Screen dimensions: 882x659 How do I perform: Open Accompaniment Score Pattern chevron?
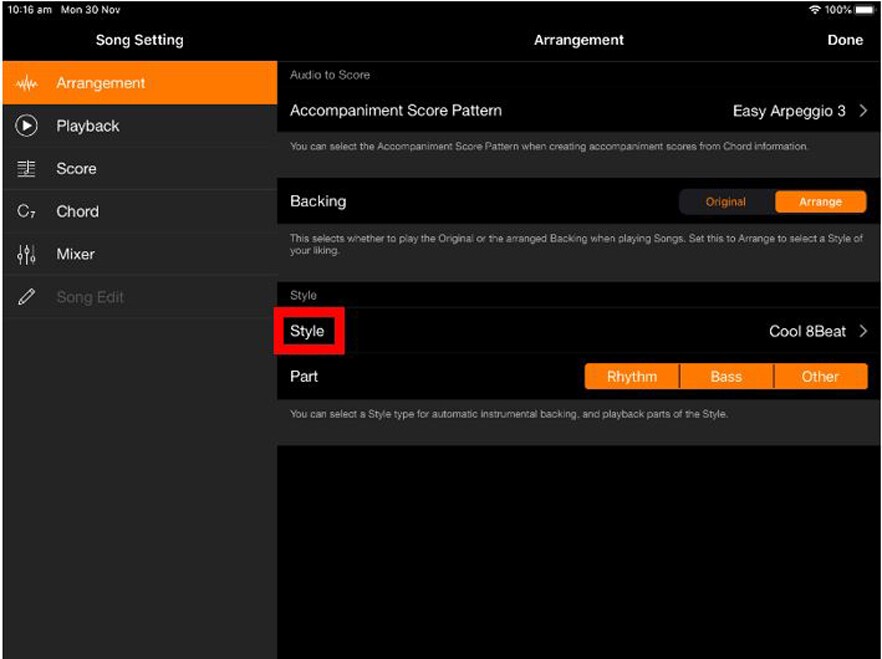point(864,111)
